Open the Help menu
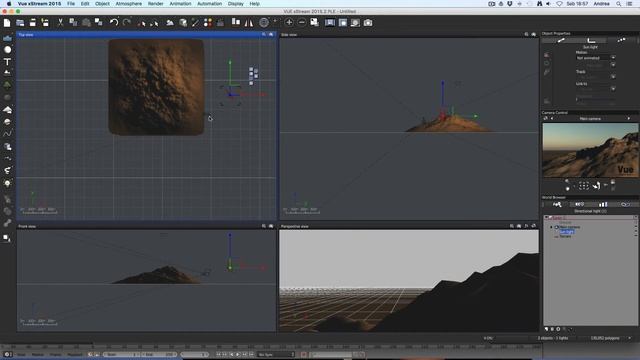This screenshot has width=640, height=360. (x=255, y=4)
